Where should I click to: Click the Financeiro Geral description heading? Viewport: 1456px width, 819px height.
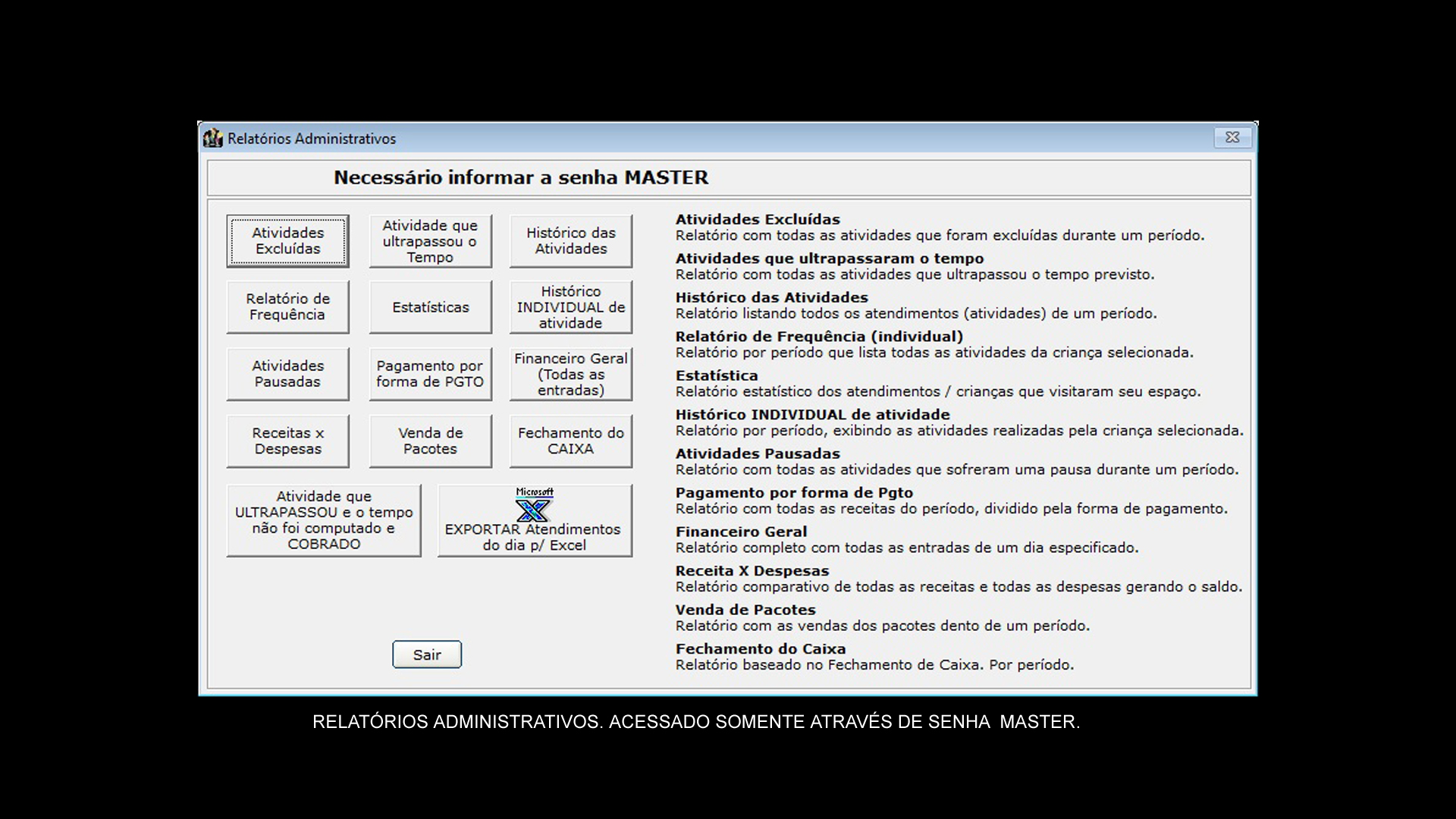pyautogui.click(x=741, y=532)
